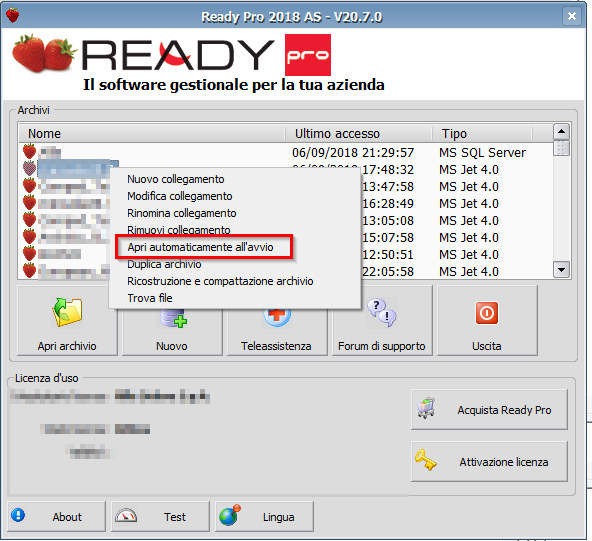
Task: Run the 'Test' button label
Action: [x=175, y=517]
